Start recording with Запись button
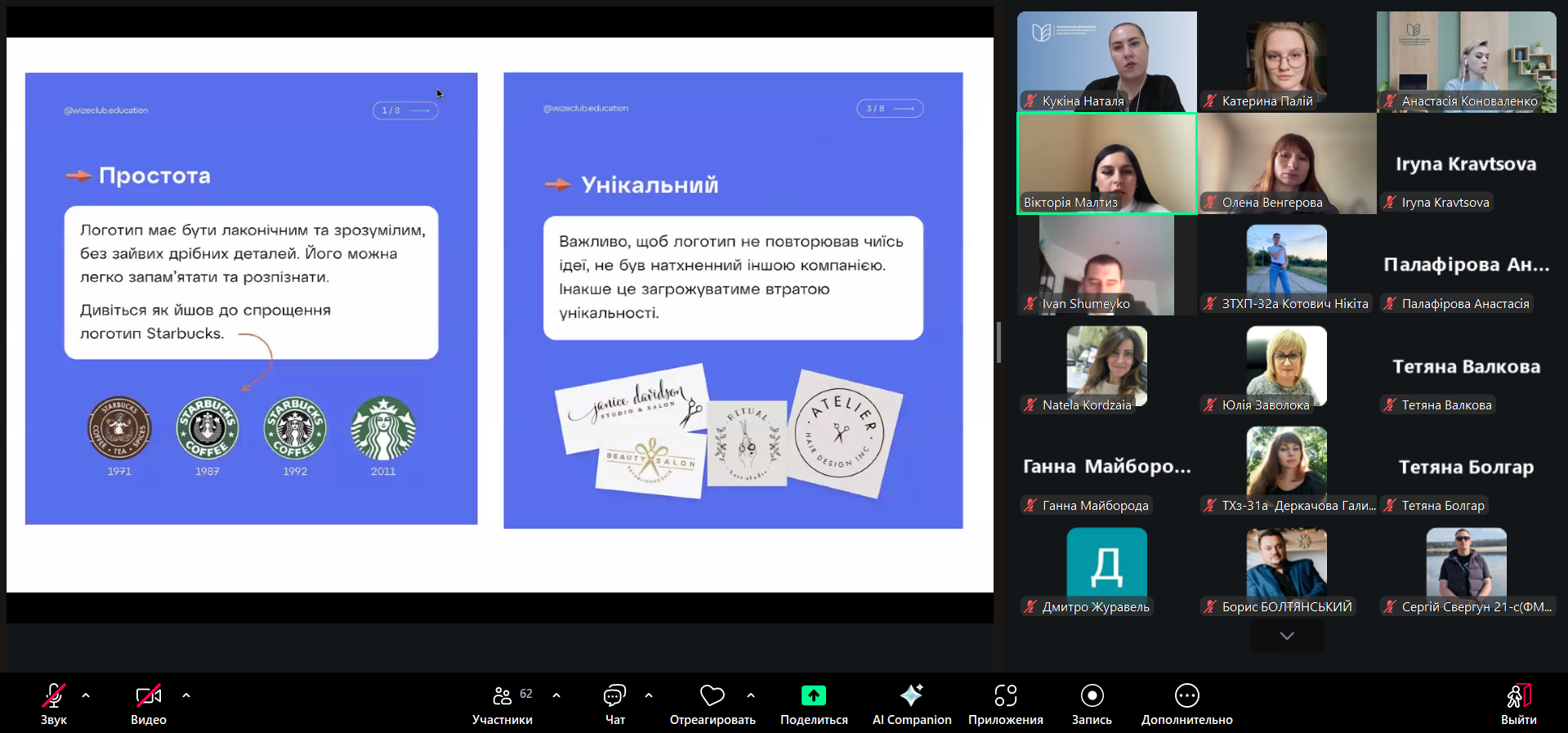The width and height of the screenshot is (1568, 733). [1092, 704]
